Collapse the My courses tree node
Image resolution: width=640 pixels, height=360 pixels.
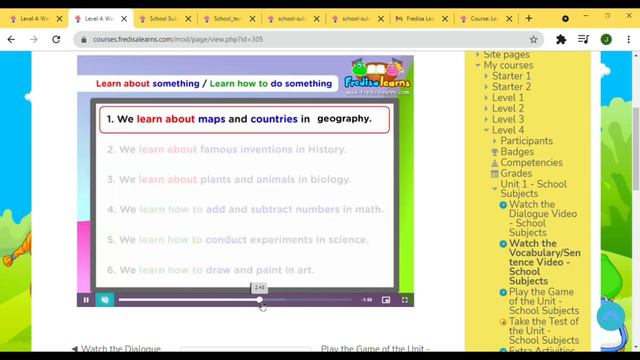478,65
